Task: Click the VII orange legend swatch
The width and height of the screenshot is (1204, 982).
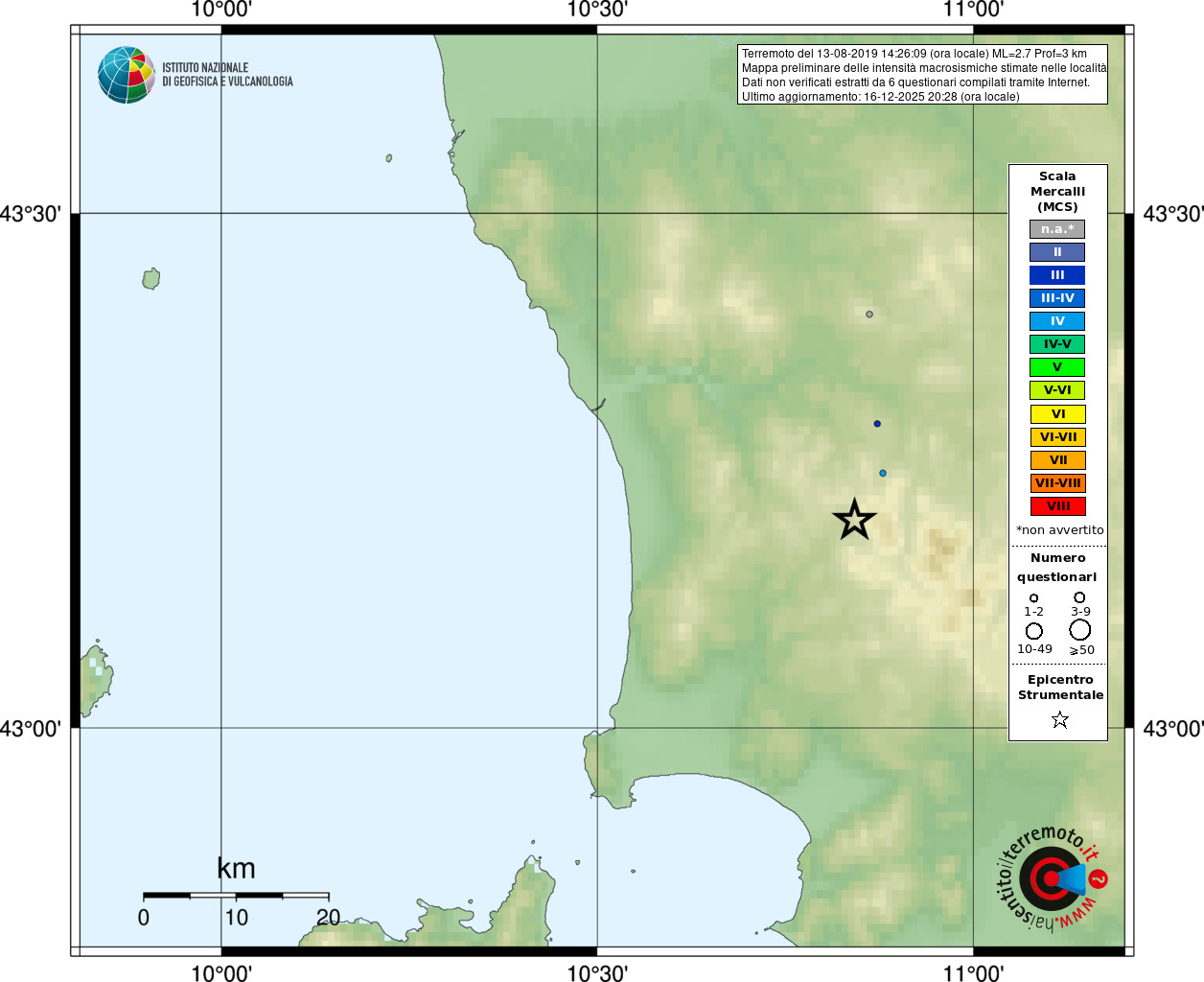Action: pos(1057,460)
